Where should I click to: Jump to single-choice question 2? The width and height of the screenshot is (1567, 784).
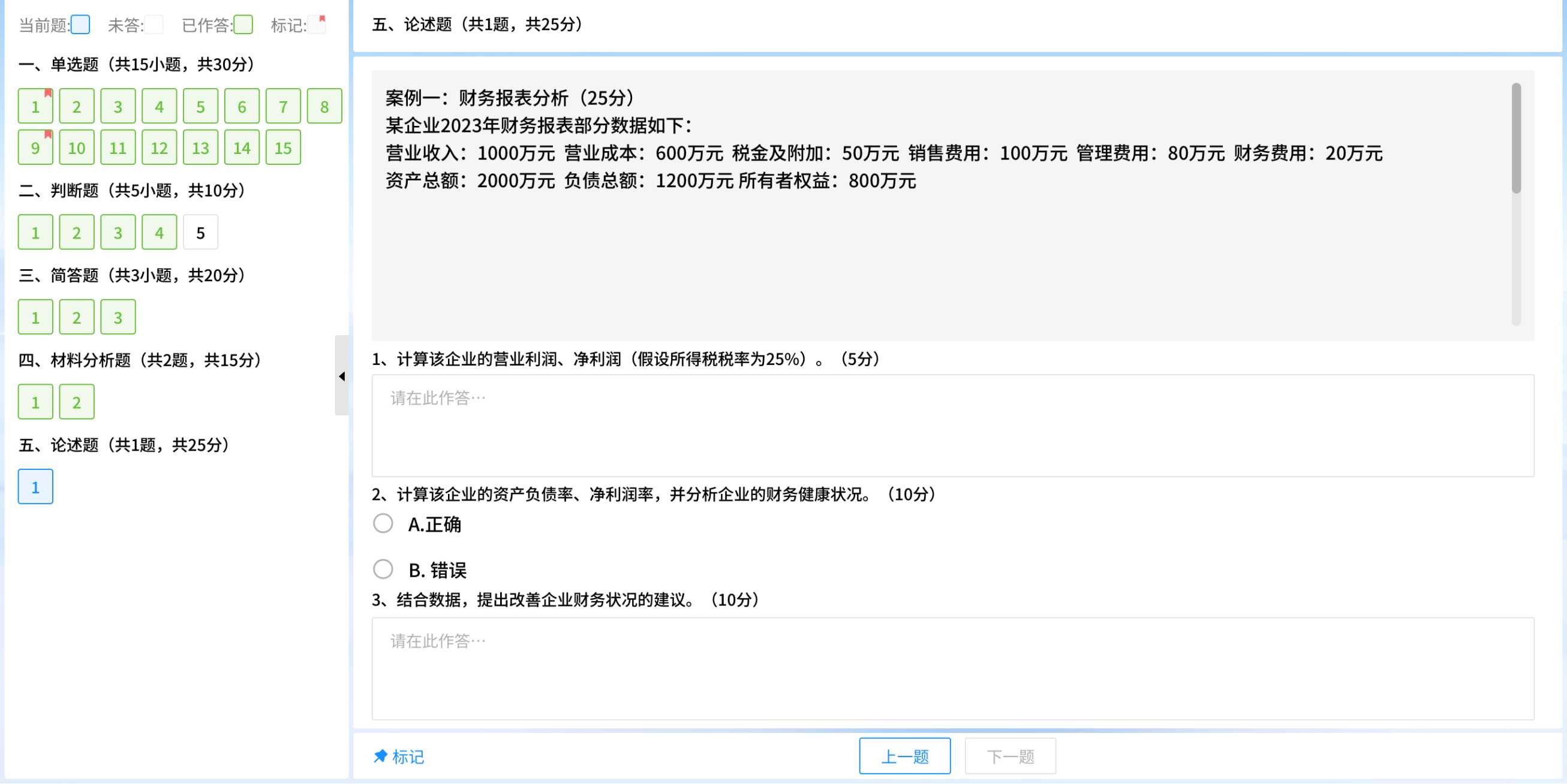[x=77, y=107]
